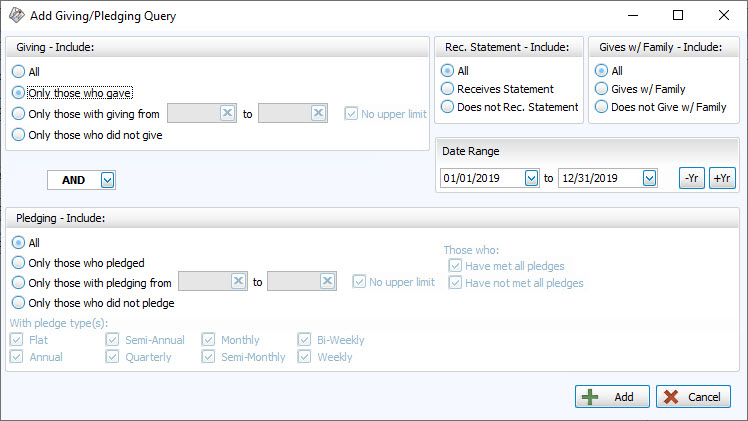Screen dimensions: 748x421
Task: Clear the giving 'from' amount field icon
Action: pyautogui.click(x=226, y=114)
